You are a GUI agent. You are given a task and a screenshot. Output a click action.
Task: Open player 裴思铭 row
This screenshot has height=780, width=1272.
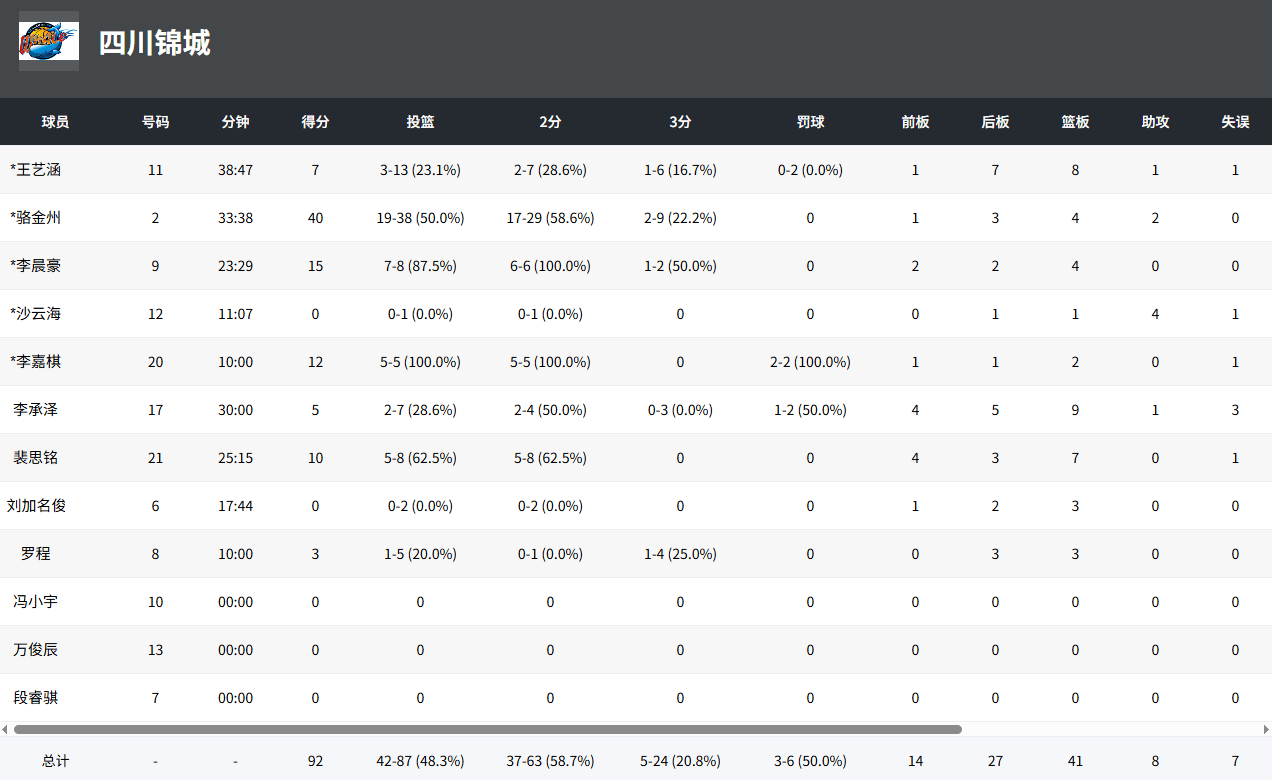pyautogui.click(x=36, y=458)
